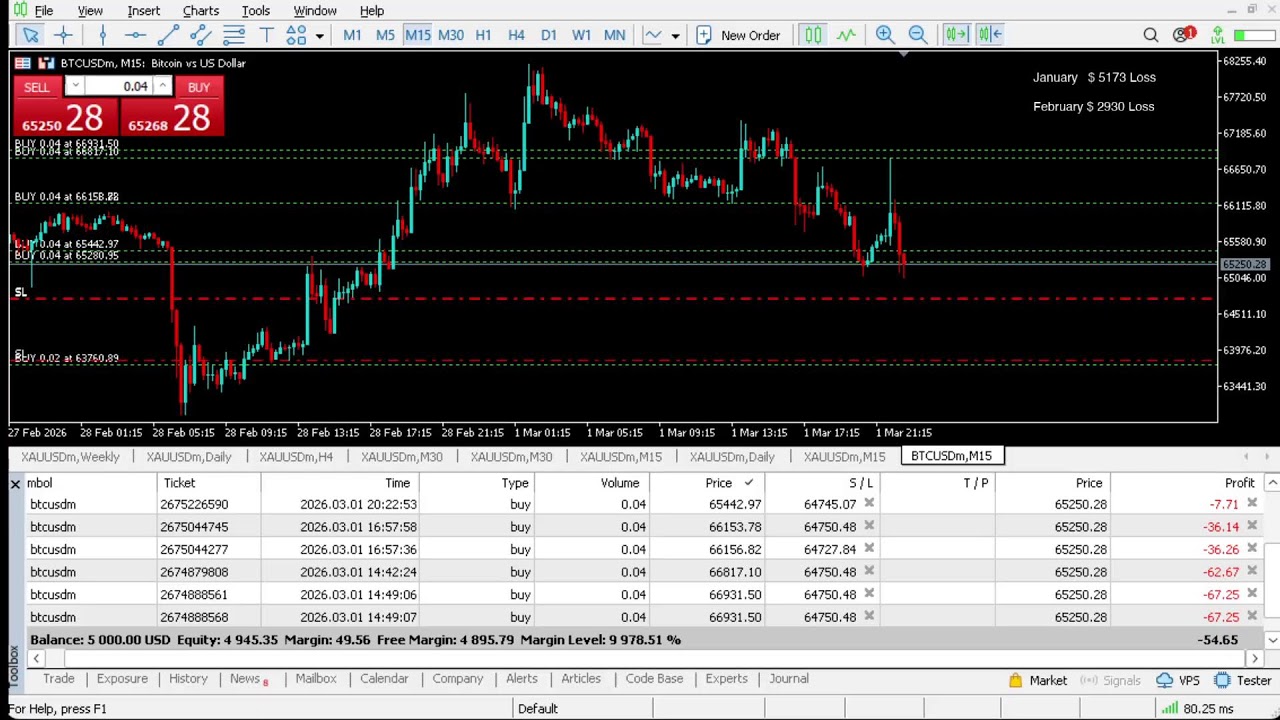Image resolution: width=1280 pixels, height=720 pixels.
Task: Select the trendline drawing tool
Action: [x=168, y=35]
